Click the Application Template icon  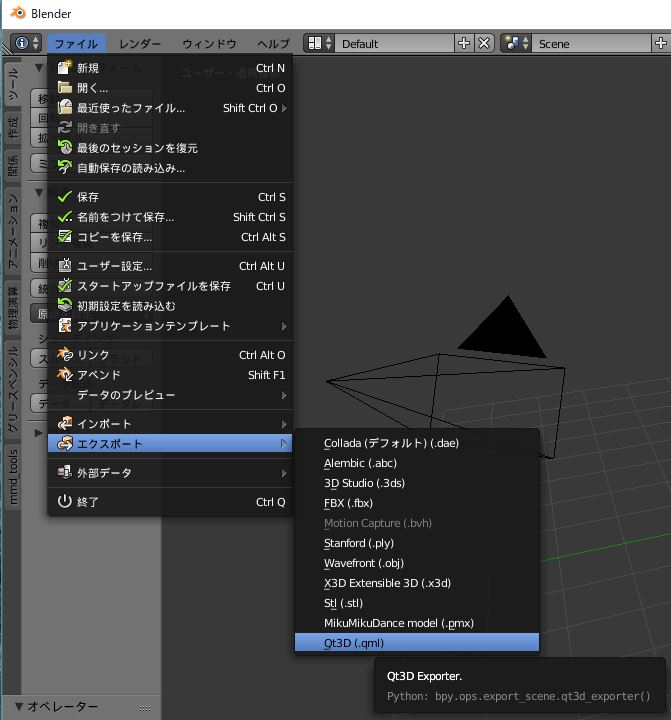click(x=65, y=326)
